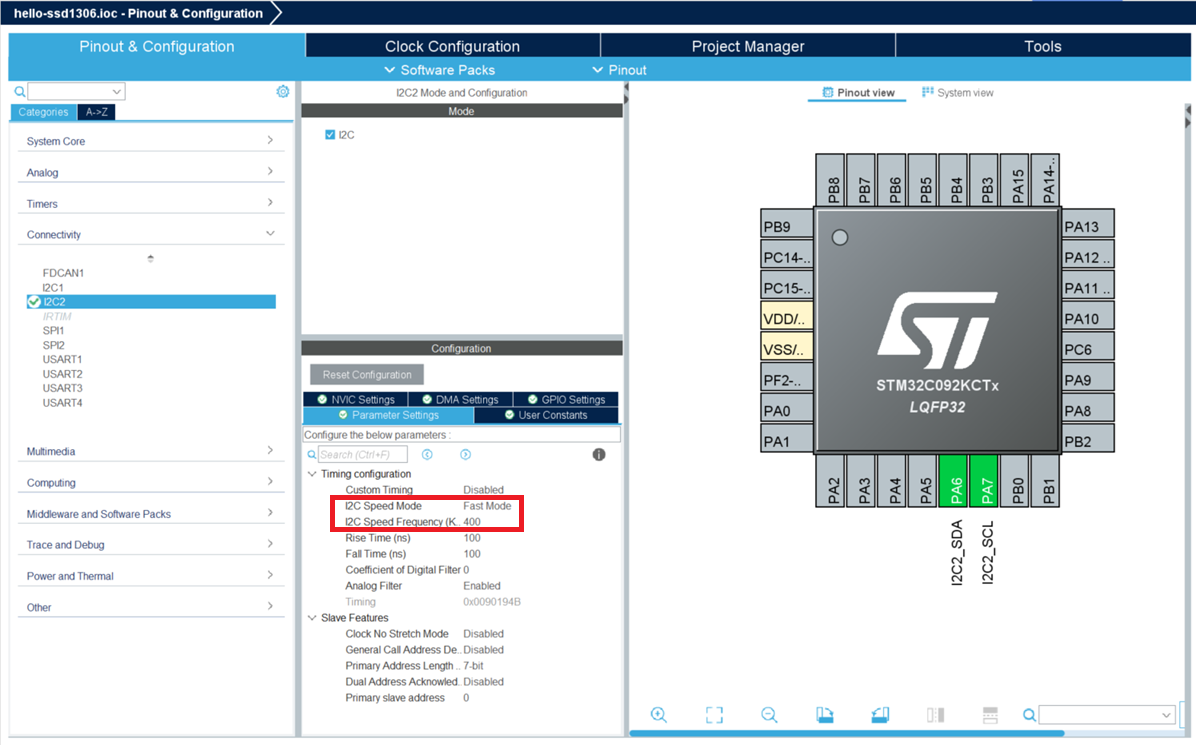
Task: Click the parameter info icon
Action: (x=599, y=454)
